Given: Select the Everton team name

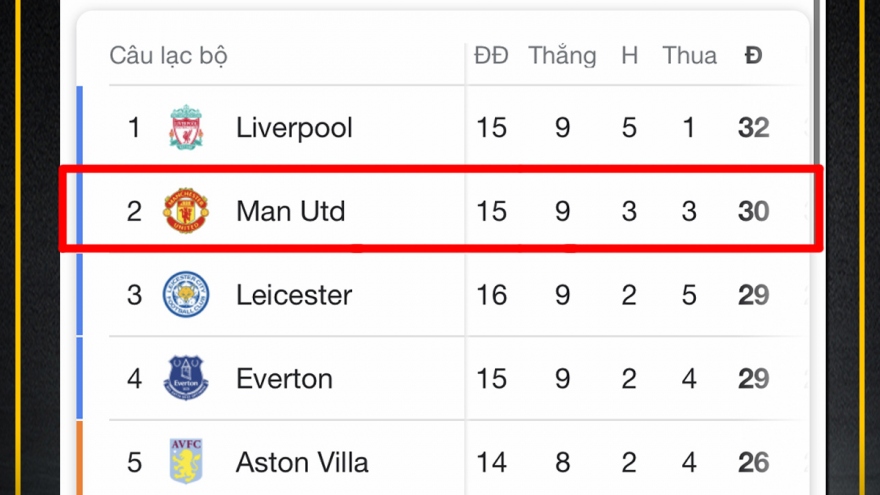Looking at the screenshot, I should (284, 379).
